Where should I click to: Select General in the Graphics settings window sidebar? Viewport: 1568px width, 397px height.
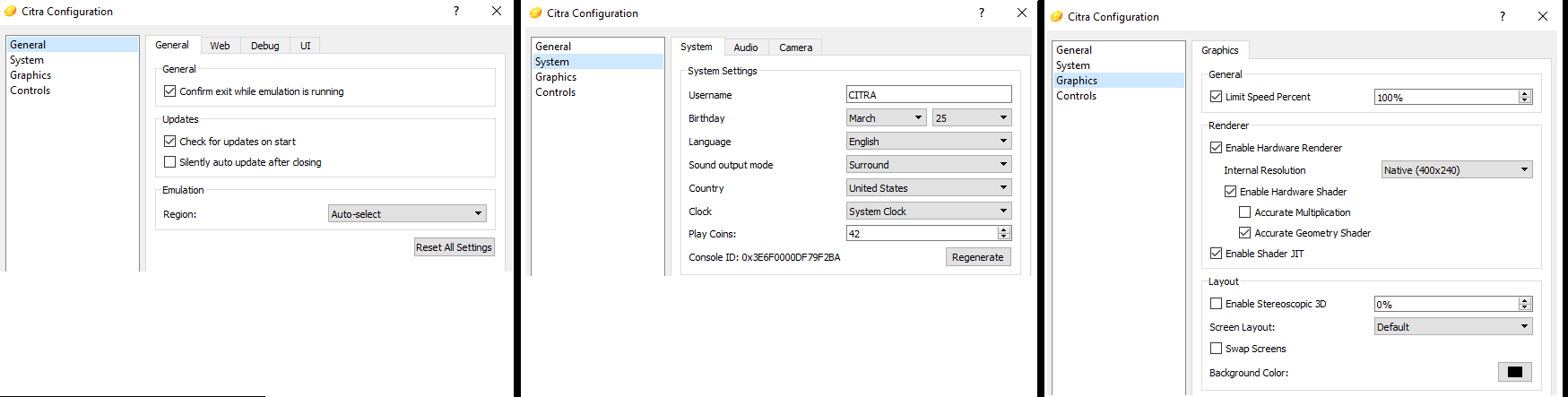click(1118, 50)
